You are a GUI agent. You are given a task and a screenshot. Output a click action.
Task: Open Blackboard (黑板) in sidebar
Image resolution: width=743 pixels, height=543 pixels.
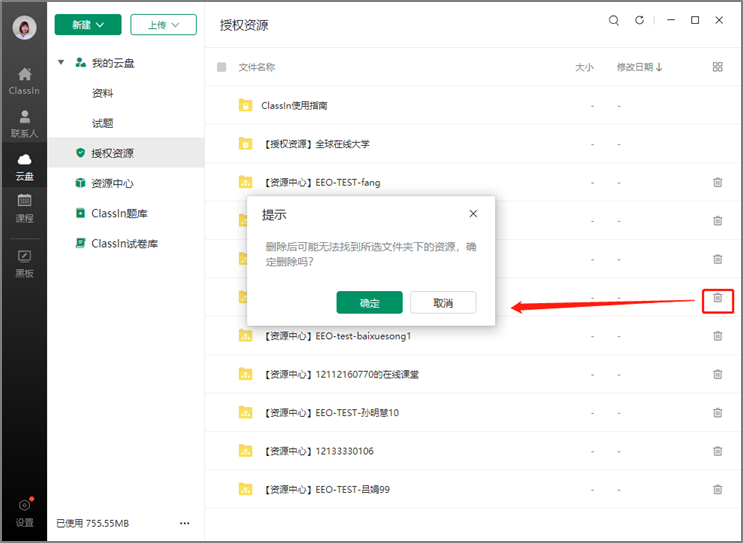click(24, 264)
